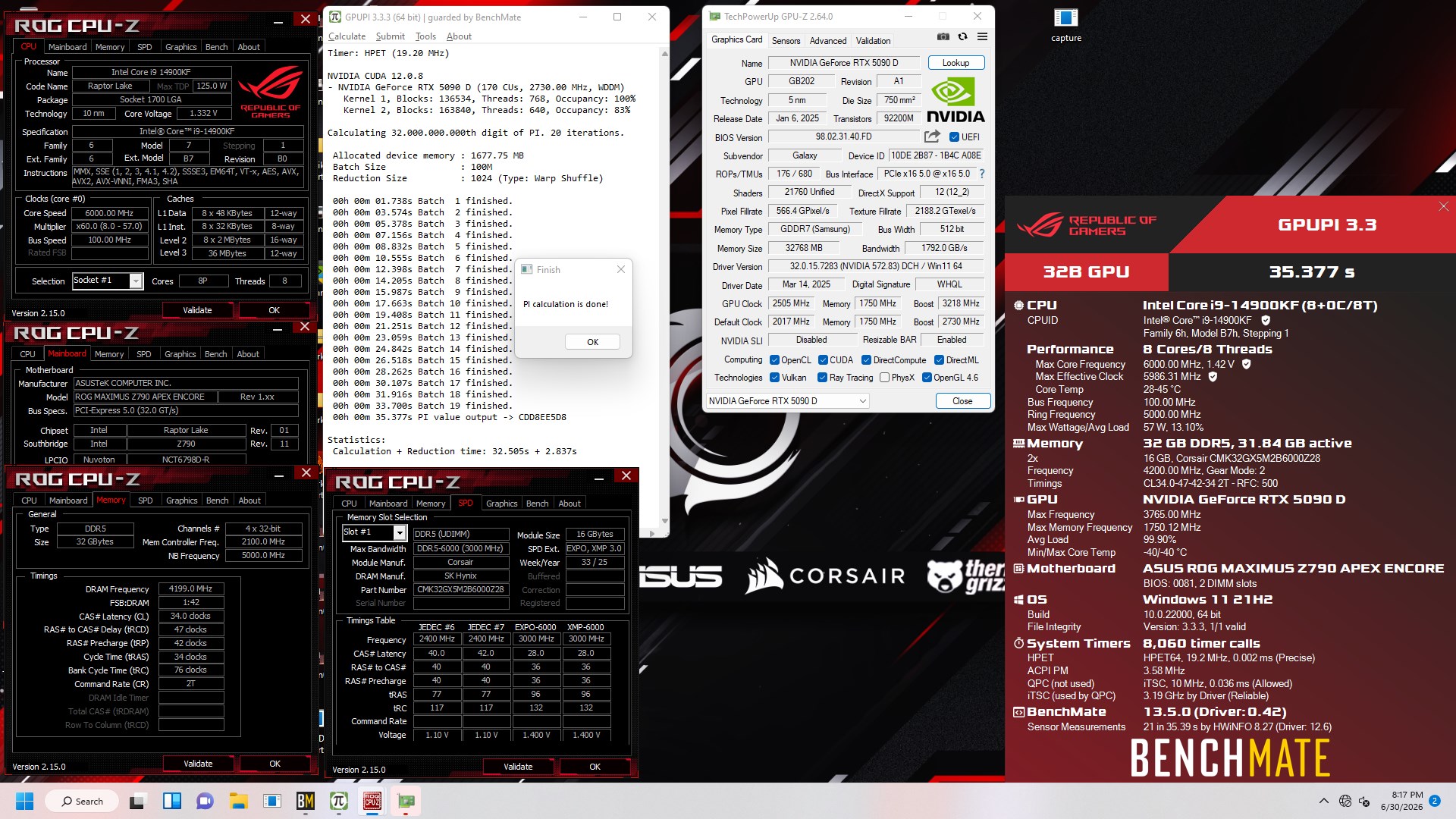The image size is (1456, 819).
Task: Toggle the DirectML checkbox
Action: 939,360
